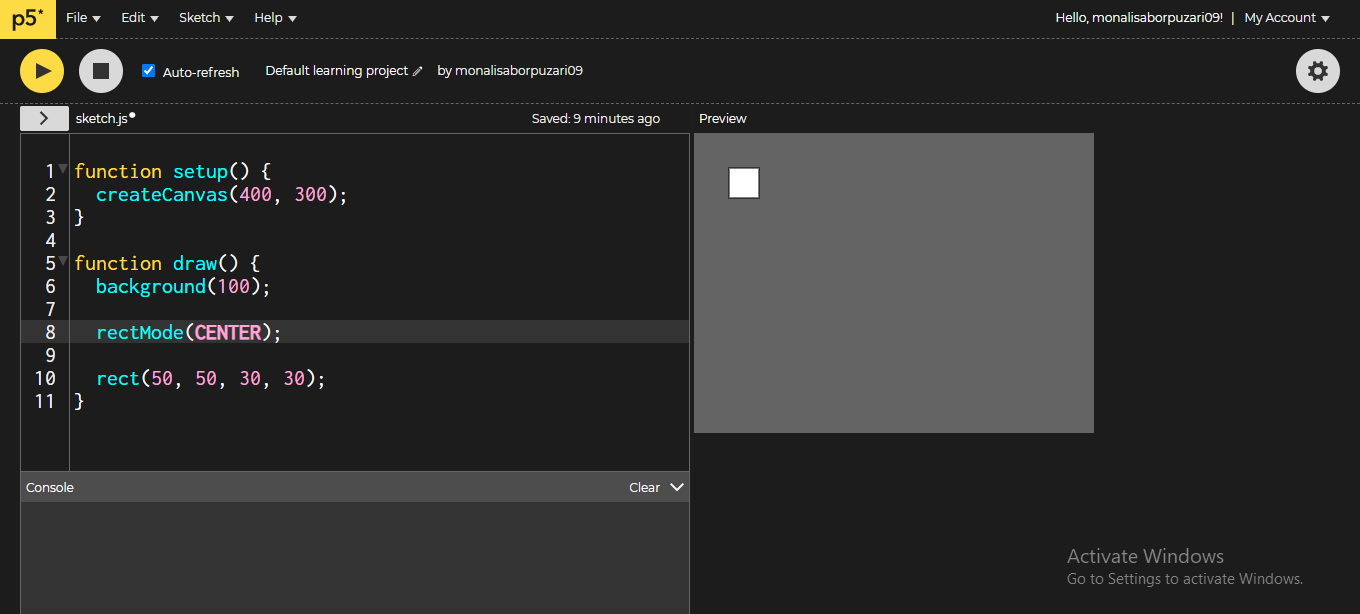The height and width of the screenshot is (614, 1360).
Task: Toggle the Auto-refresh checkbox
Action: 149,71
